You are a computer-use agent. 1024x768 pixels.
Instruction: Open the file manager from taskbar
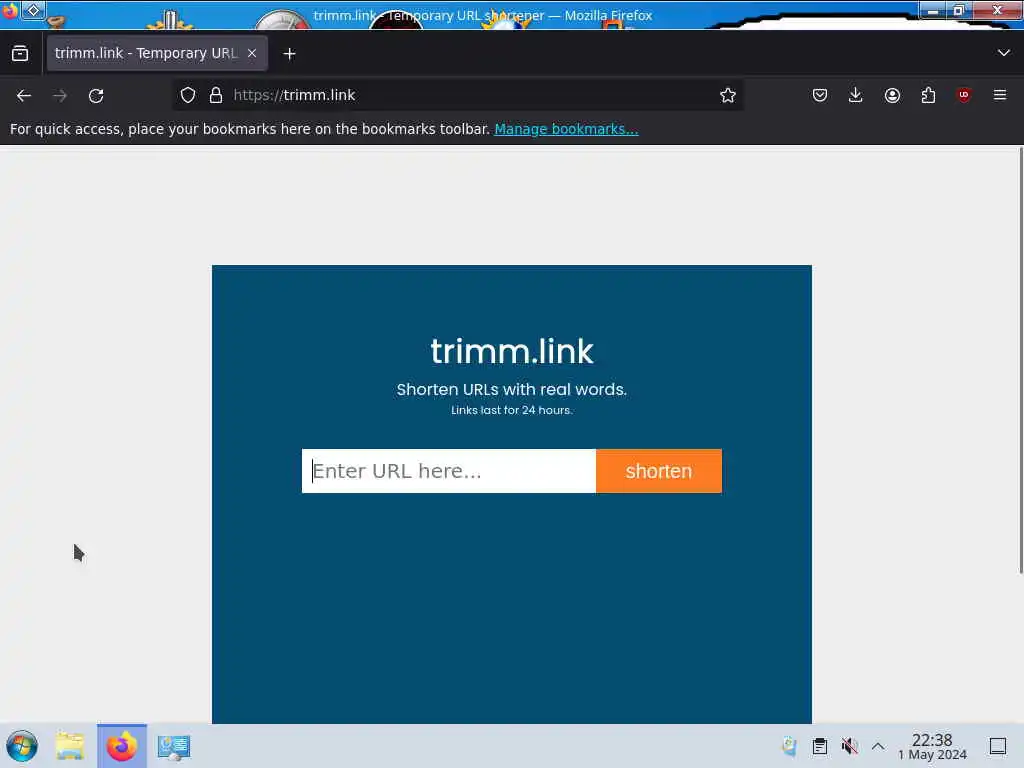point(70,746)
